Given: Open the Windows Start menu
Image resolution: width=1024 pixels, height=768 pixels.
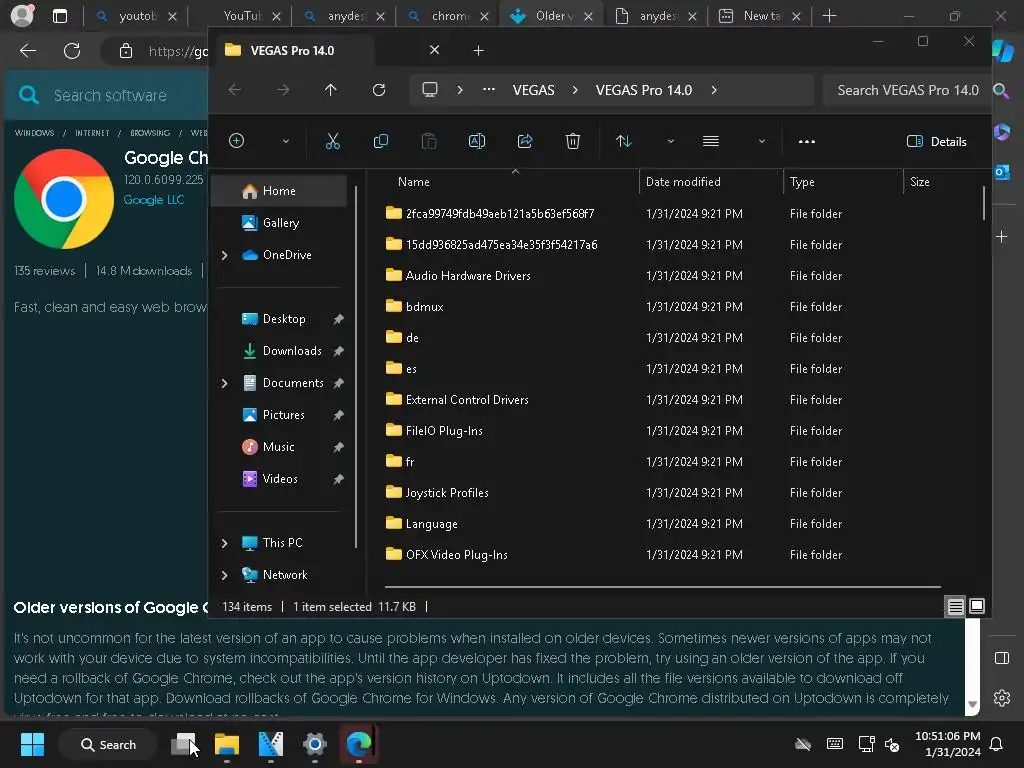Looking at the screenshot, I should [32, 744].
